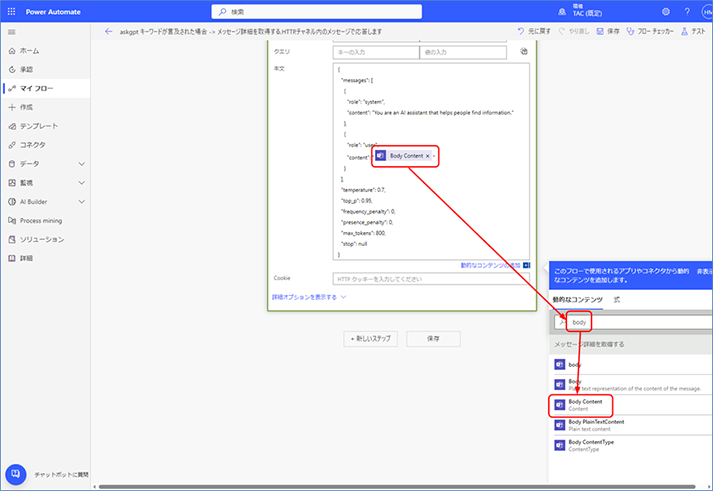Screen dimensions: 713x491
Task: Click the Body Content token
Action: 403,156
